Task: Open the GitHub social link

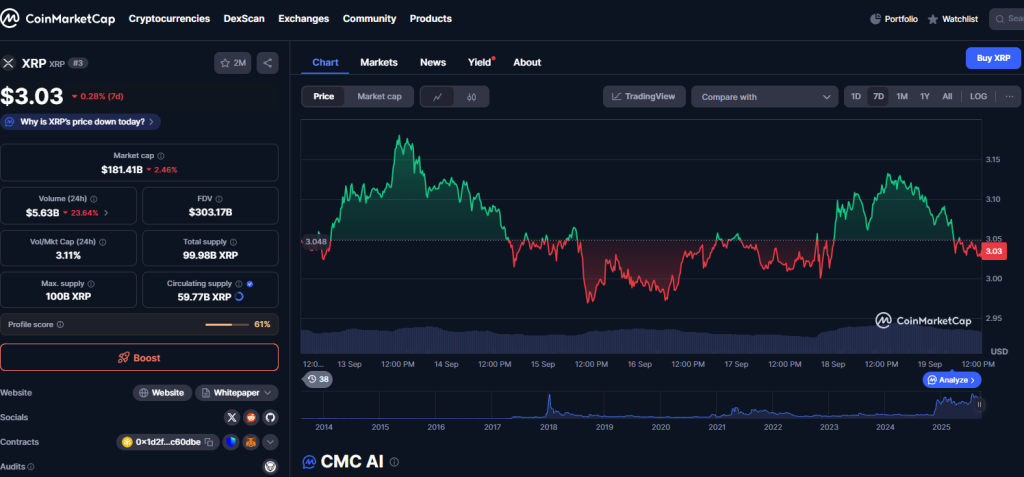Action: (270, 417)
